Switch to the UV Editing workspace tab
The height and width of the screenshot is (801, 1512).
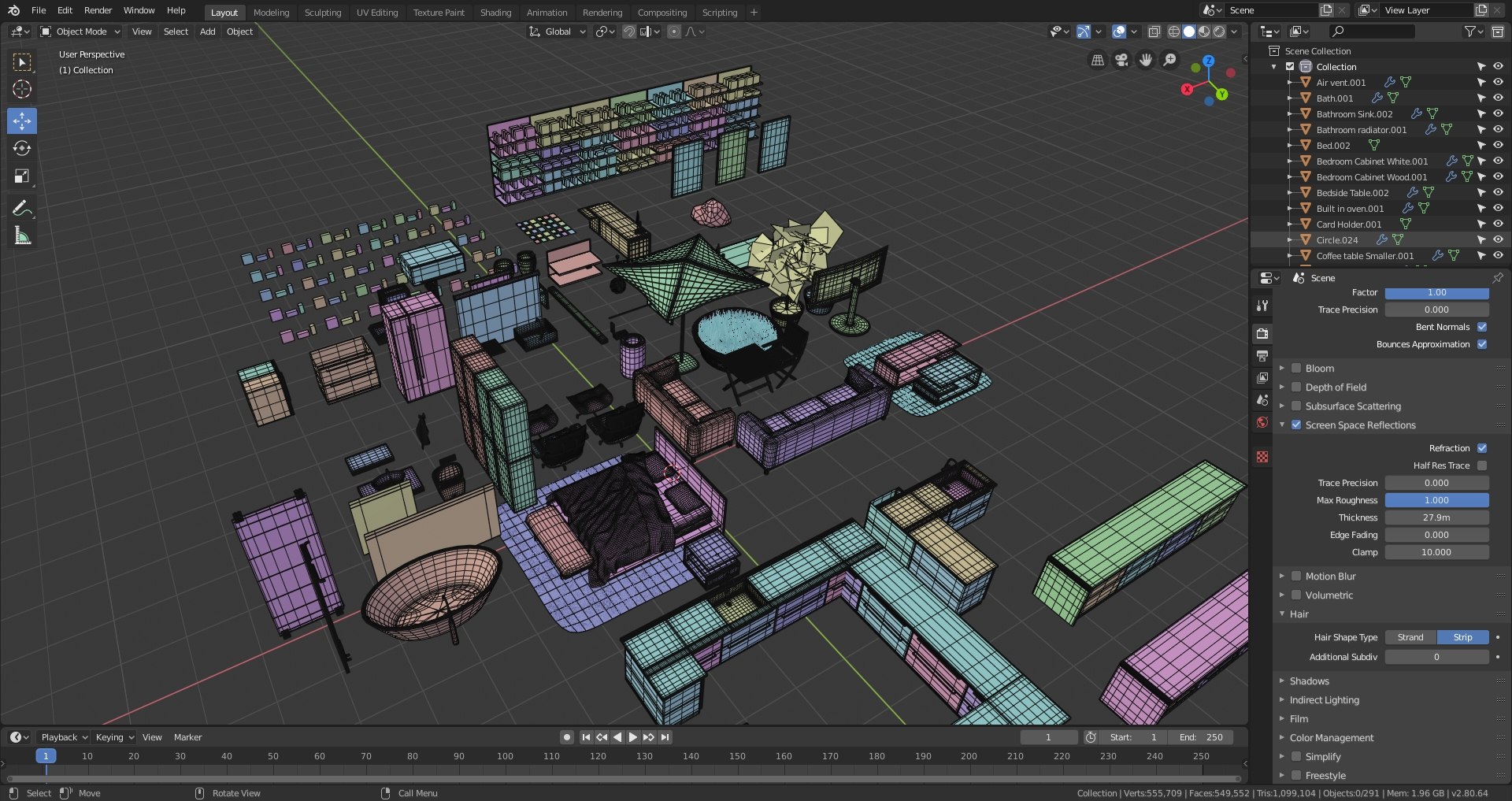(377, 13)
